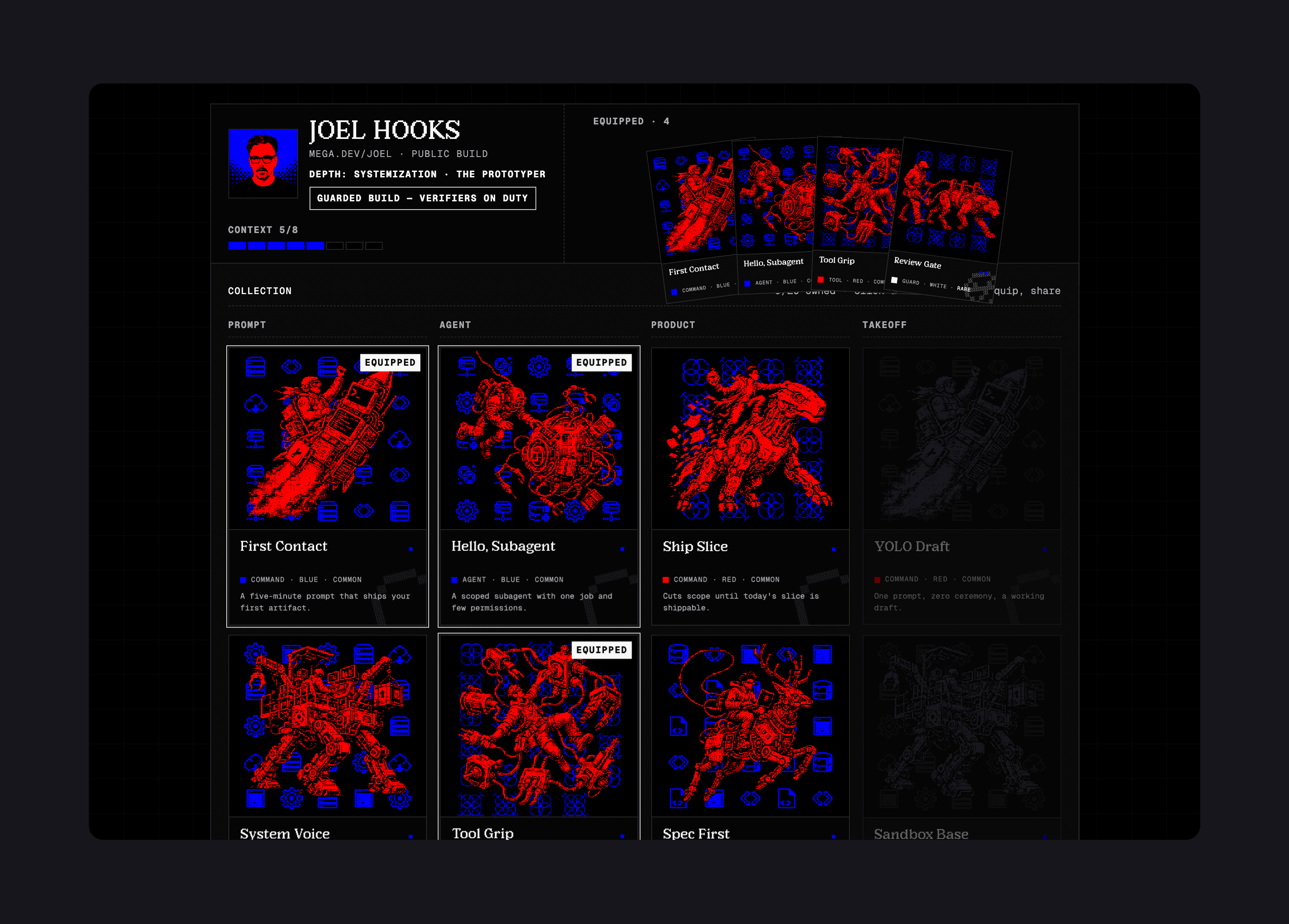Click the MEGA.DEV/JOEL profile link
The image size is (1289, 924).
(350, 154)
